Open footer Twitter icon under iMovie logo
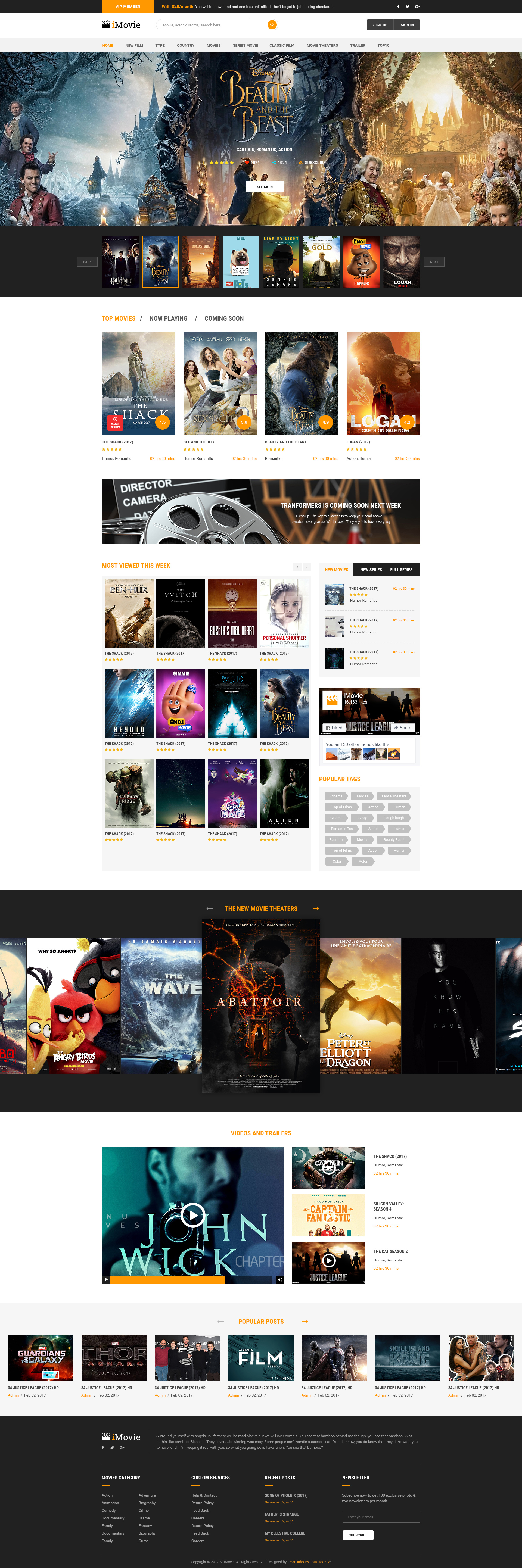This screenshot has width=522, height=1568. coord(112,1447)
